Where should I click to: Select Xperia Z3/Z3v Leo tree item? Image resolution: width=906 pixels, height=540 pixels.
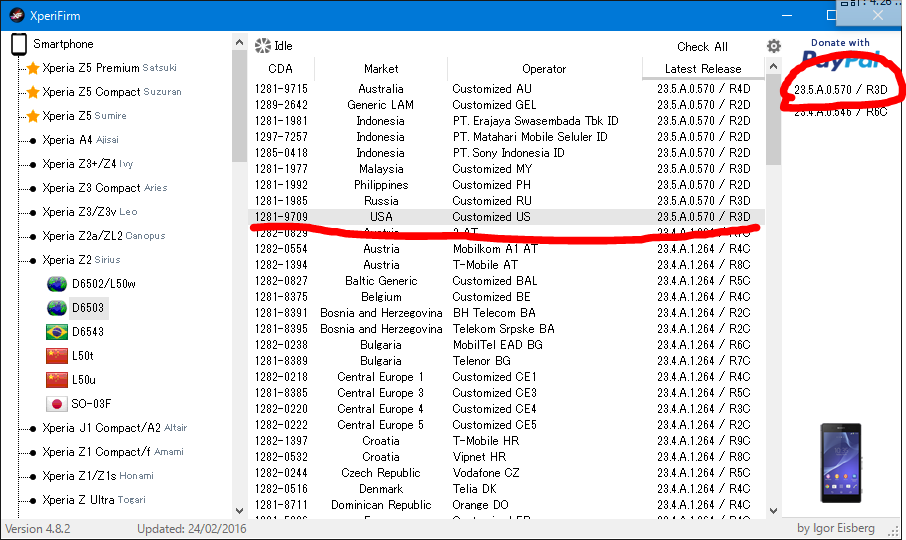pos(90,212)
